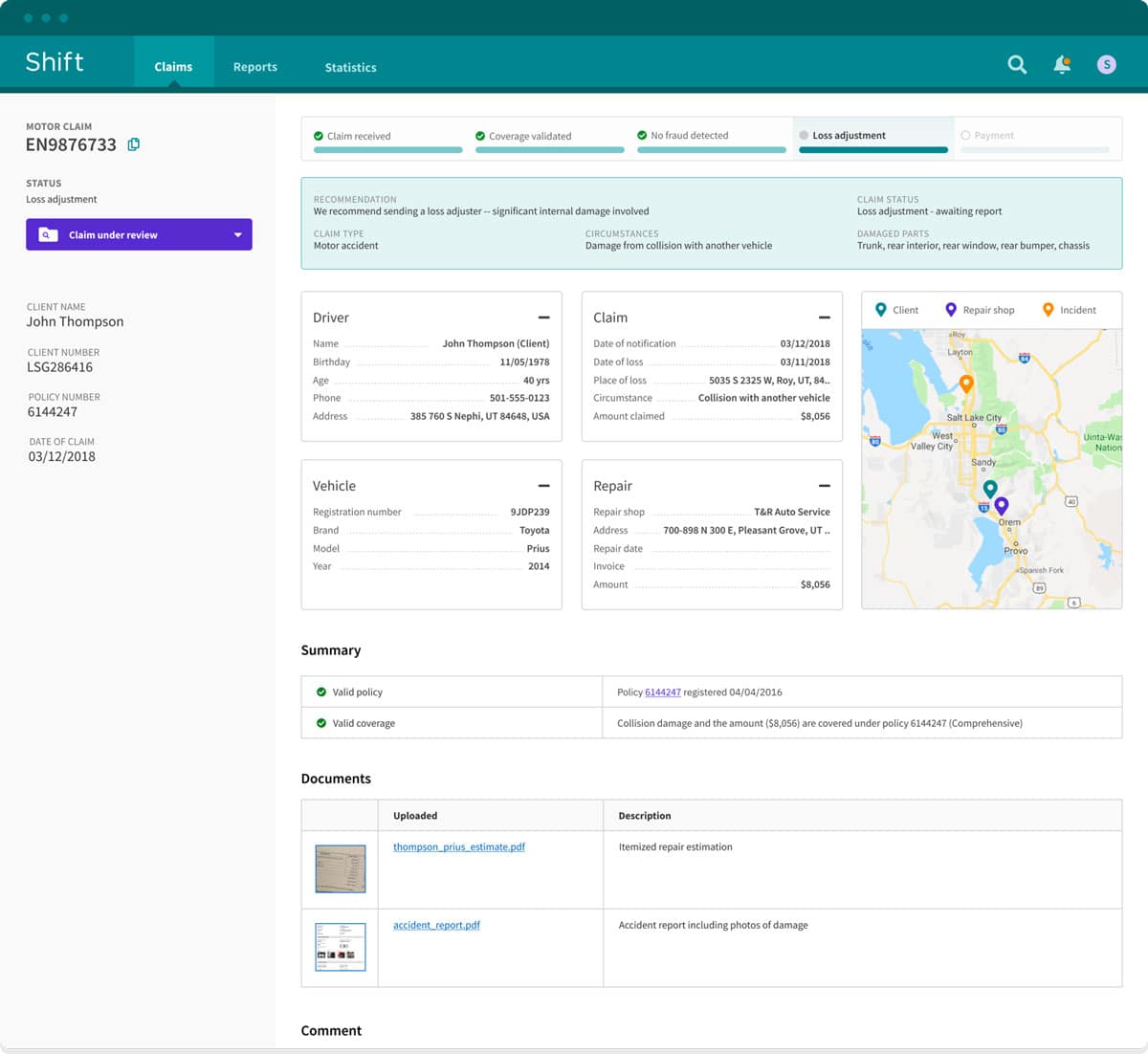Copy claim number EN9876733 icon

(x=134, y=144)
